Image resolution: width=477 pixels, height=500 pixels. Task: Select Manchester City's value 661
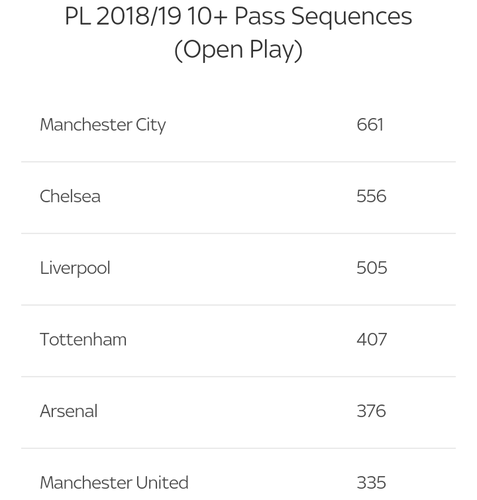370,125
